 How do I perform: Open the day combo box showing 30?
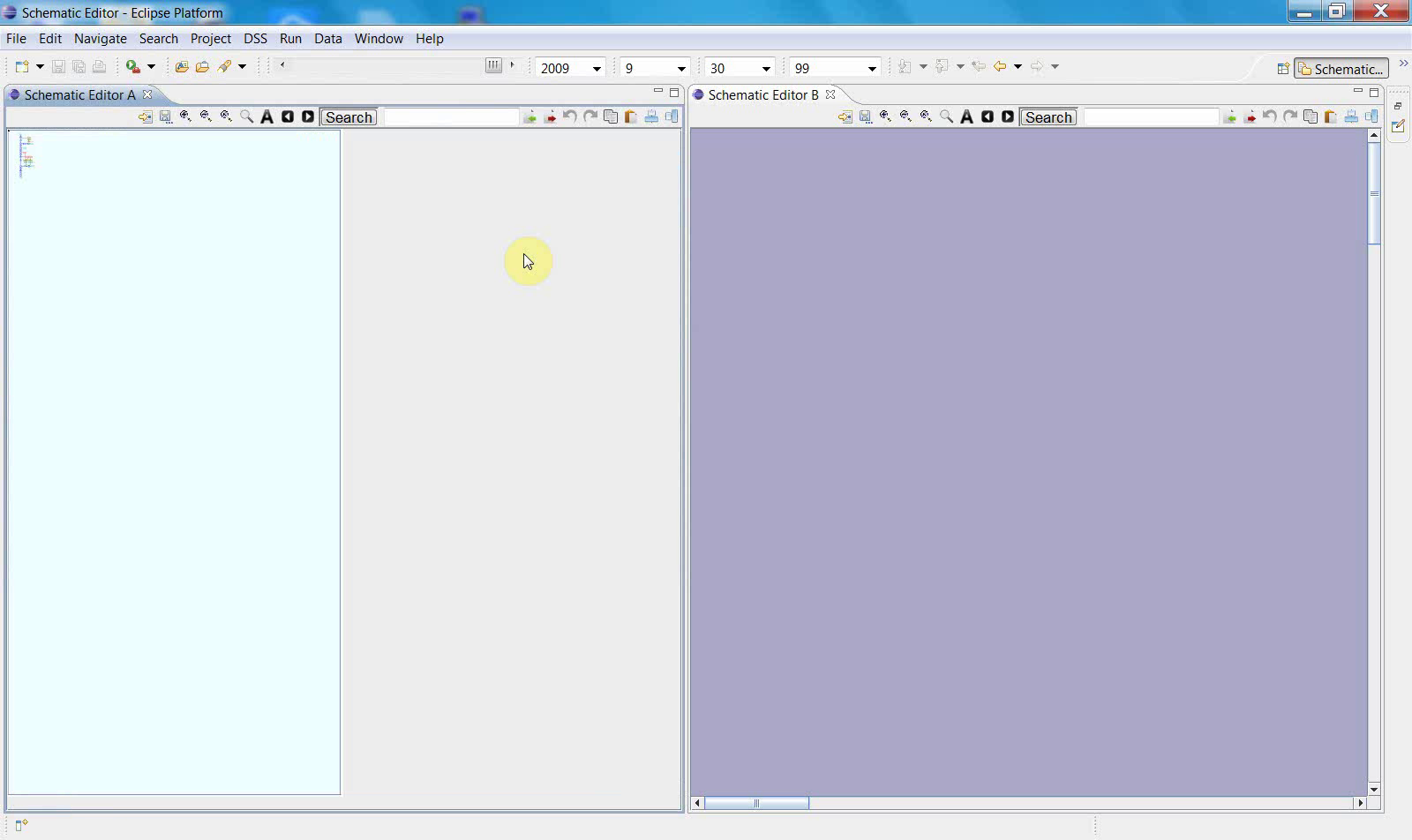coord(766,69)
